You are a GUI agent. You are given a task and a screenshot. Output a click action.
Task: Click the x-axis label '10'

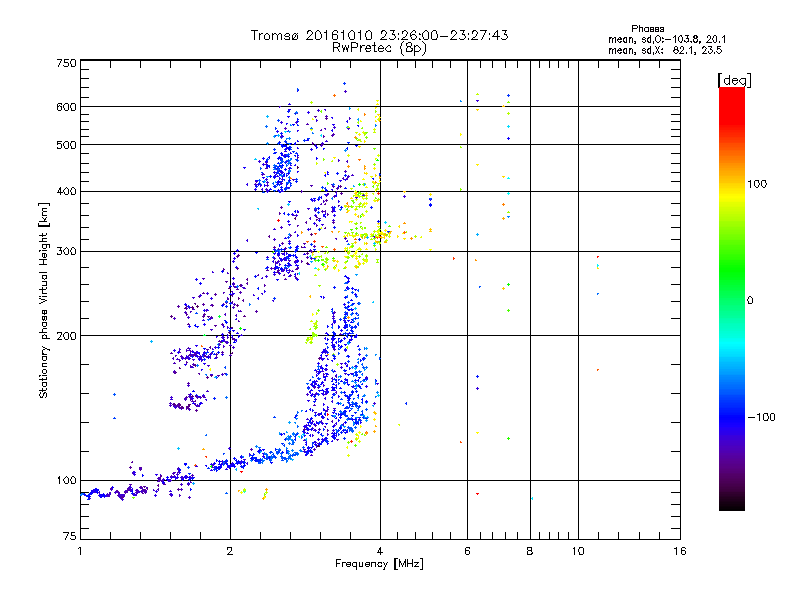click(578, 551)
